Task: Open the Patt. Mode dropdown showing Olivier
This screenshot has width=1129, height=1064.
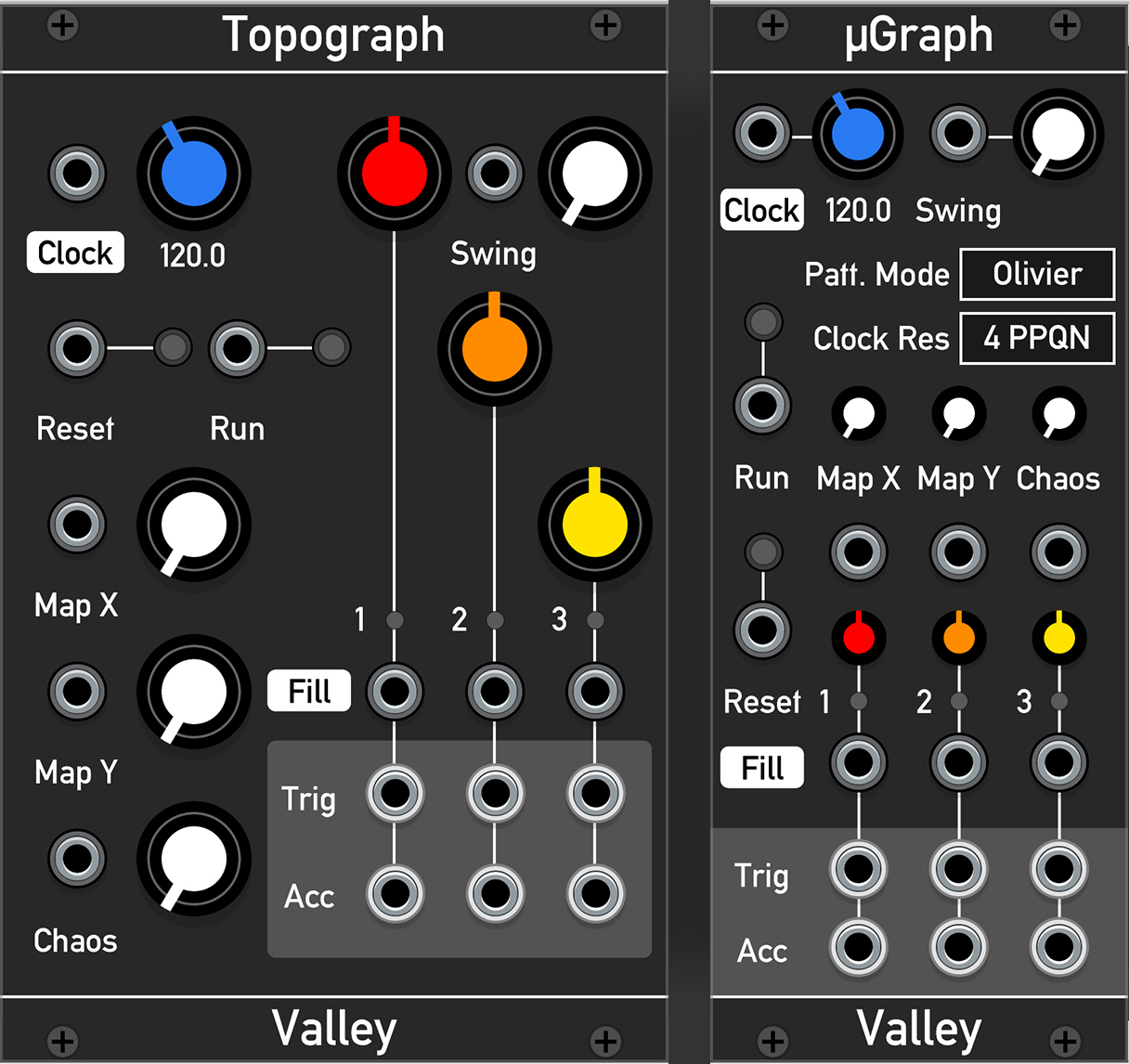Action: click(x=1036, y=275)
